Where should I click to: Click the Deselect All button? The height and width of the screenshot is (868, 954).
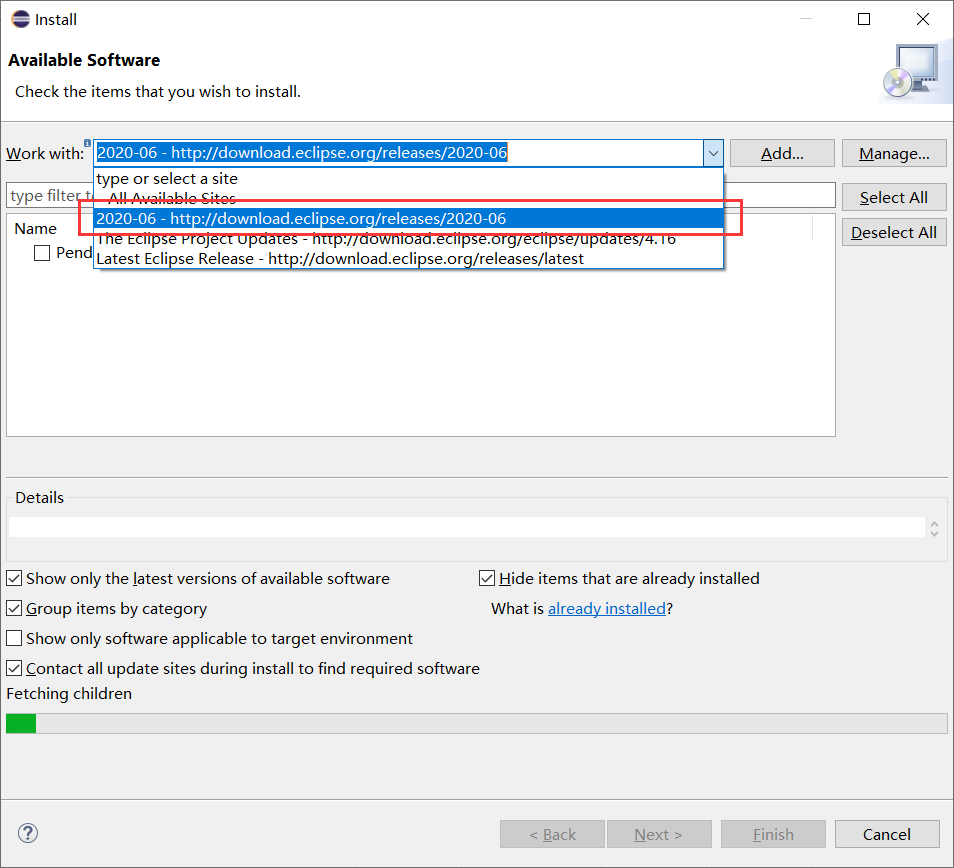(894, 232)
